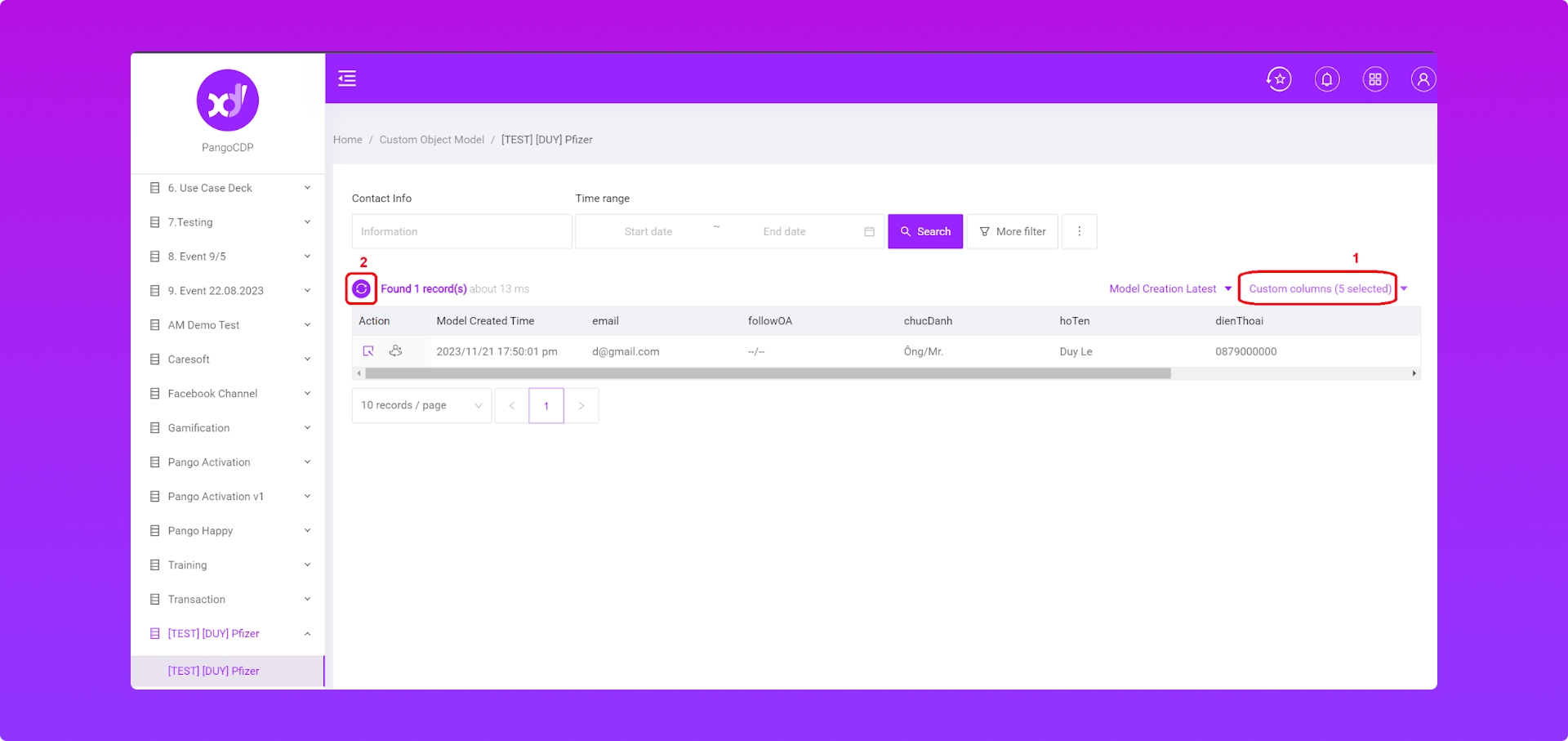Click the Search button
1568x741 pixels.
925,232
